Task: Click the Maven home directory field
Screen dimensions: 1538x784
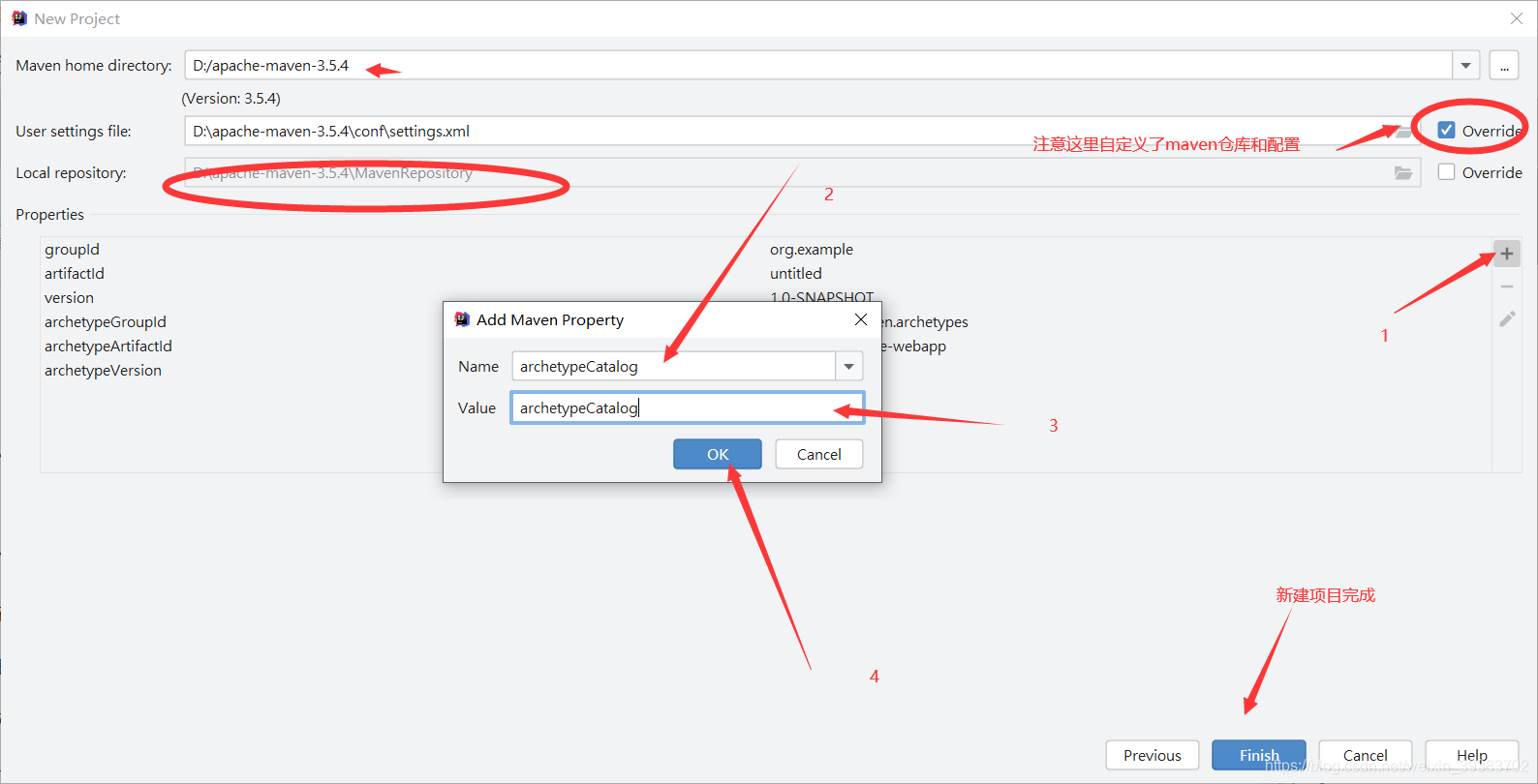Action: tap(818, 66)
